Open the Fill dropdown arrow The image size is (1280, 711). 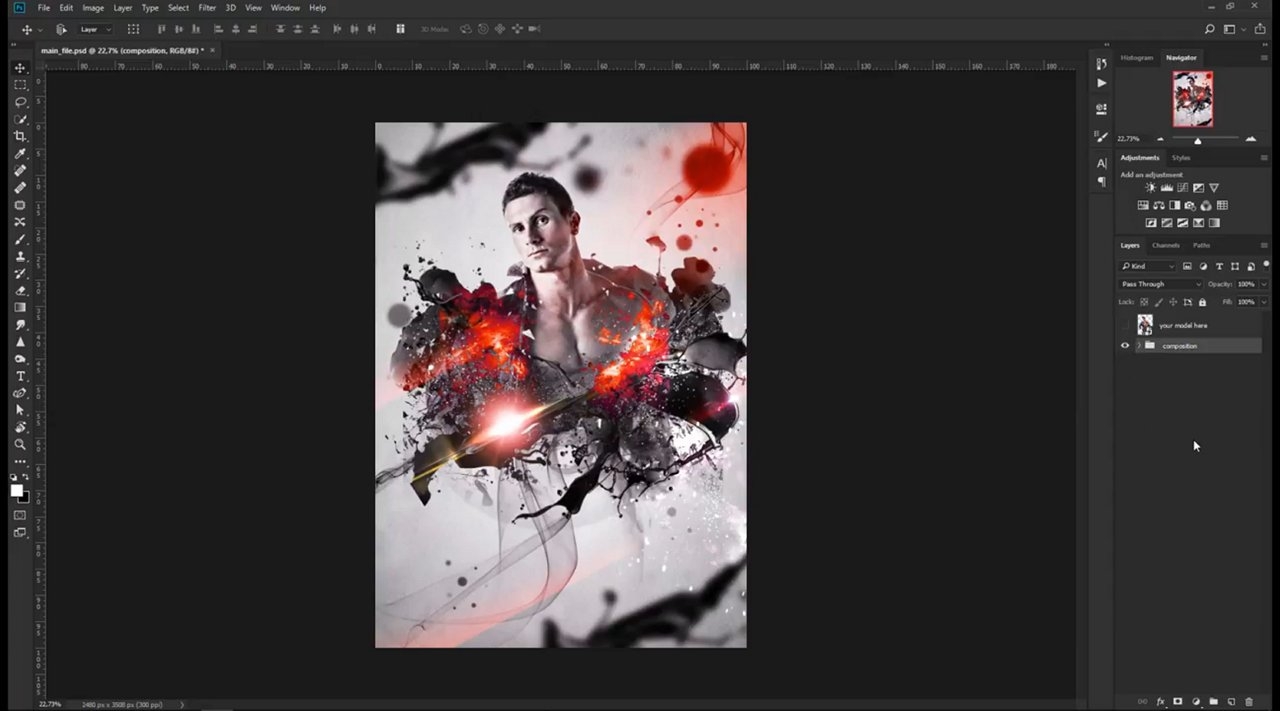(x=1263, y=302)
